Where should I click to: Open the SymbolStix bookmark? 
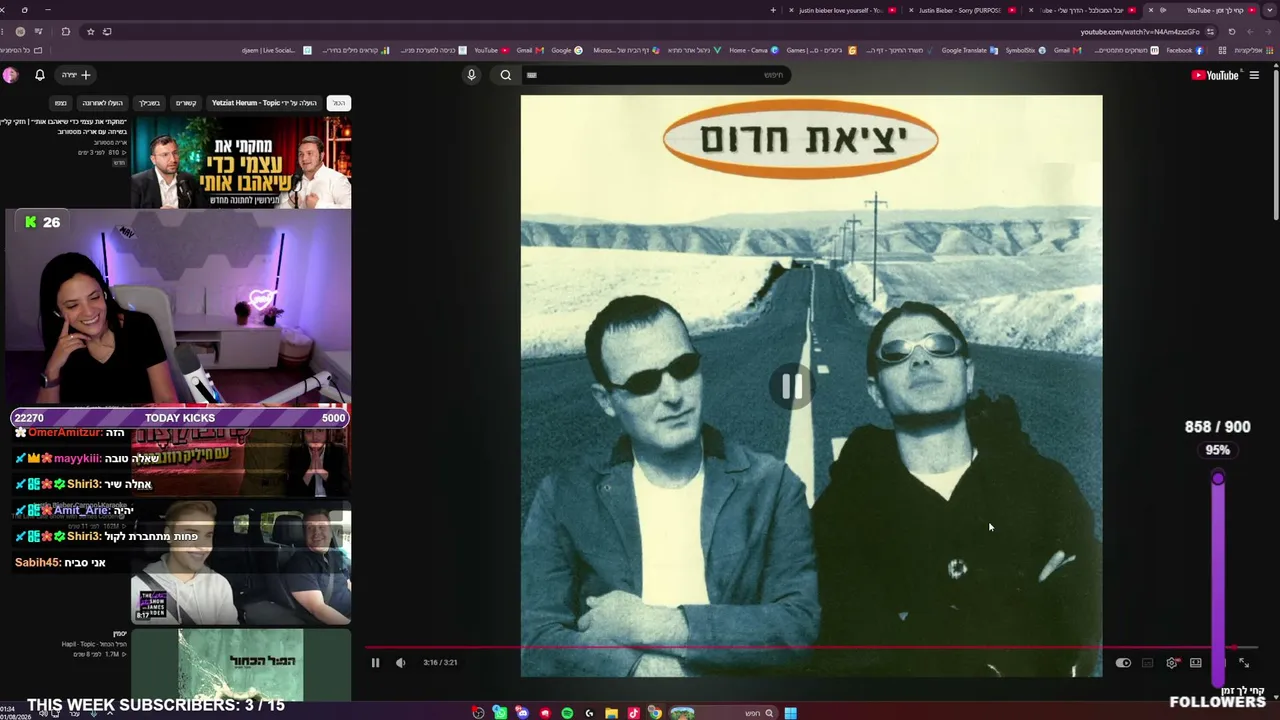(x=1025, y=50)
